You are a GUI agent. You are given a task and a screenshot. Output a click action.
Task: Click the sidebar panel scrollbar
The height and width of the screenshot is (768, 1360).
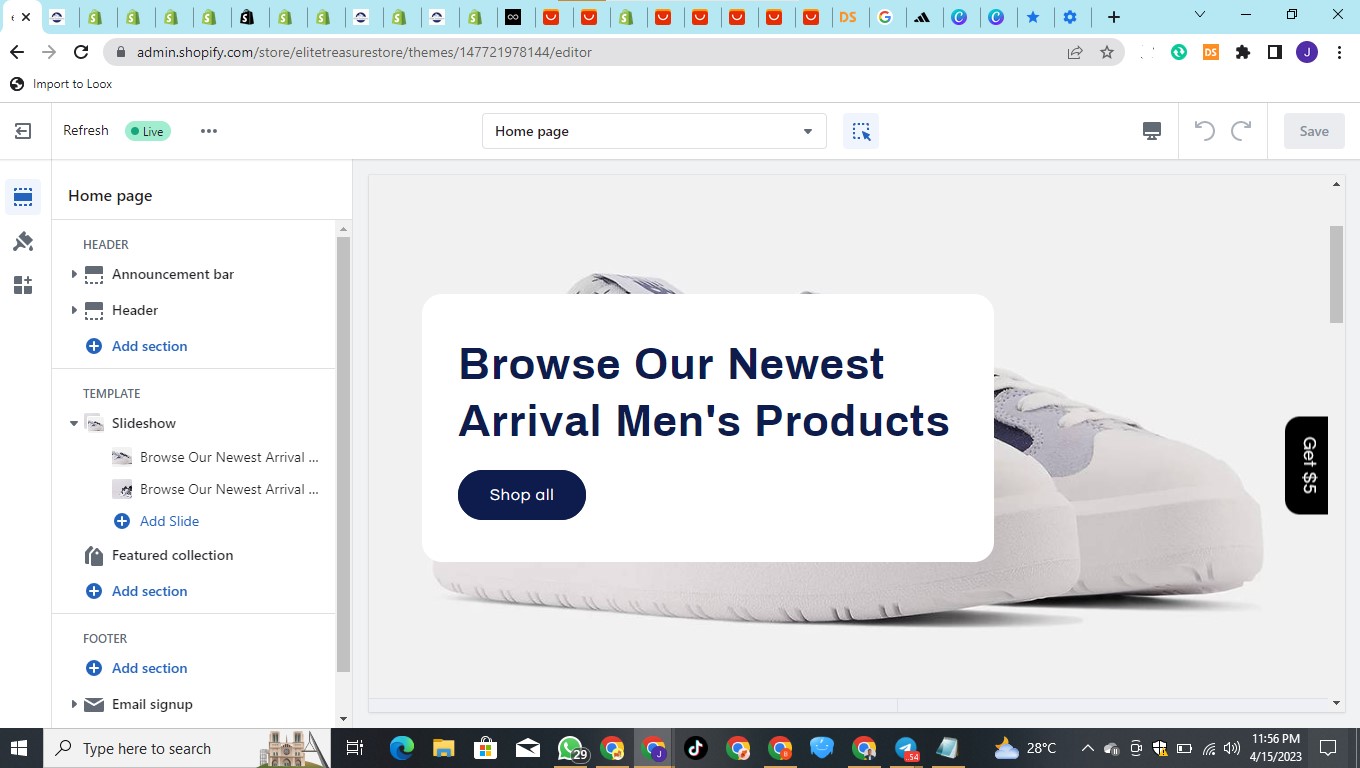pyautogui.click(x=343, y=455)
